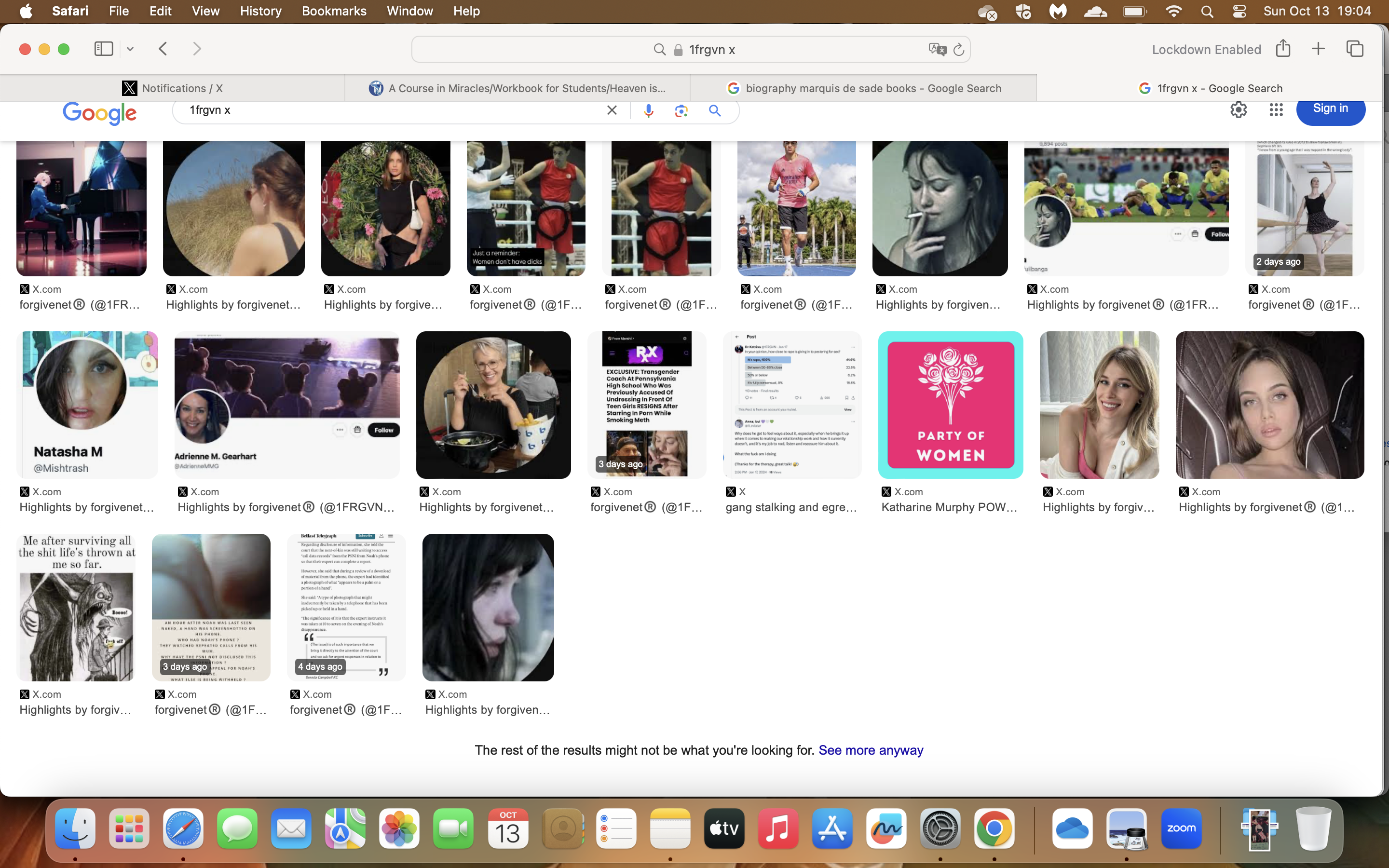The width and height of the screenshot is (1389, 868).
Task: Open the Google apps grid icon
Action: 1276,109
